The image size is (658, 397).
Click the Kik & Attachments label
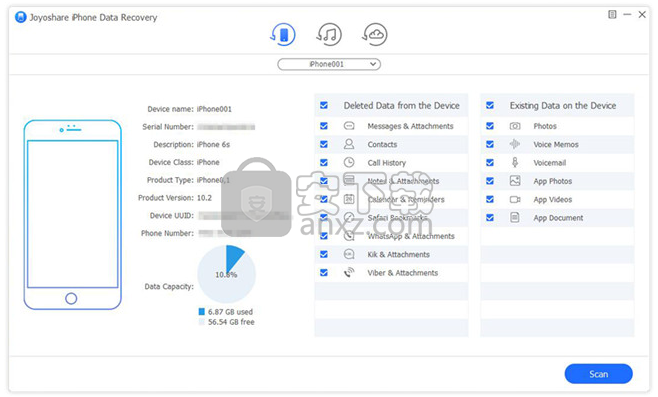point(398,254)
